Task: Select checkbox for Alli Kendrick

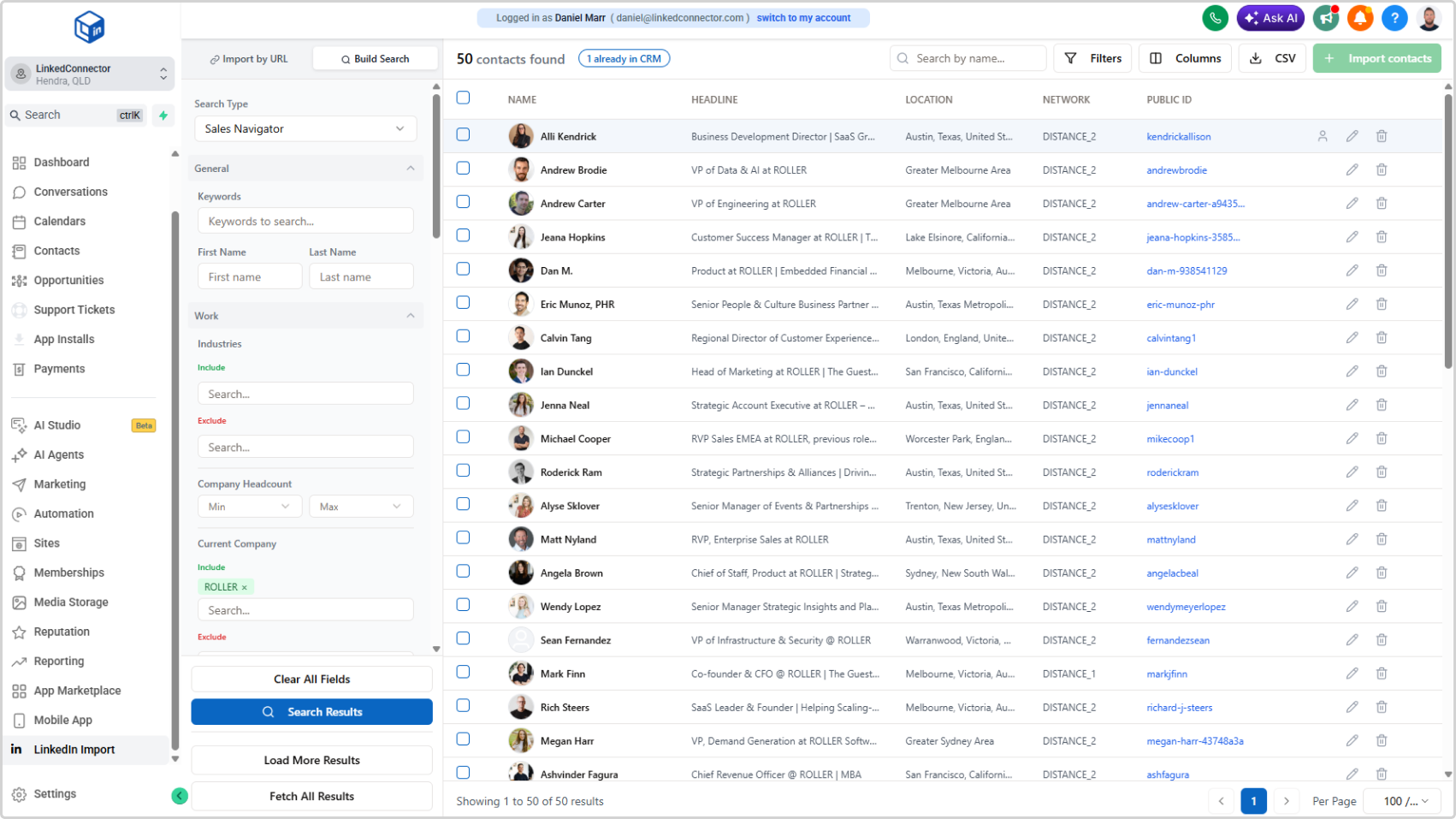Action: coord(463,134)
